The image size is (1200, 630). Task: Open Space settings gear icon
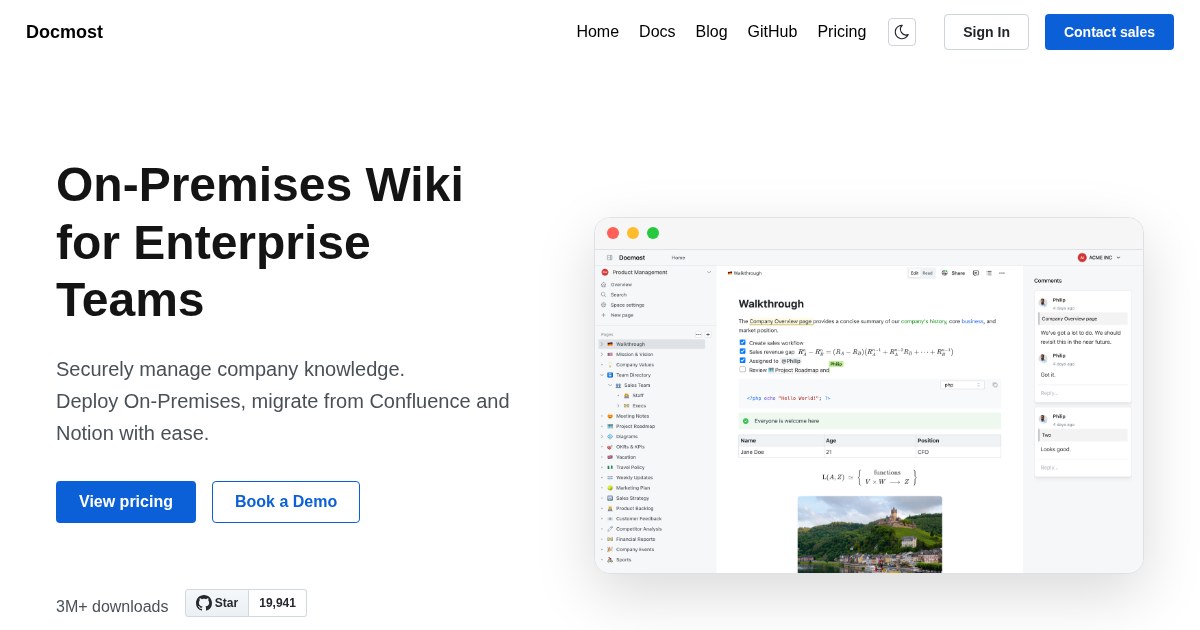(603, 305)
